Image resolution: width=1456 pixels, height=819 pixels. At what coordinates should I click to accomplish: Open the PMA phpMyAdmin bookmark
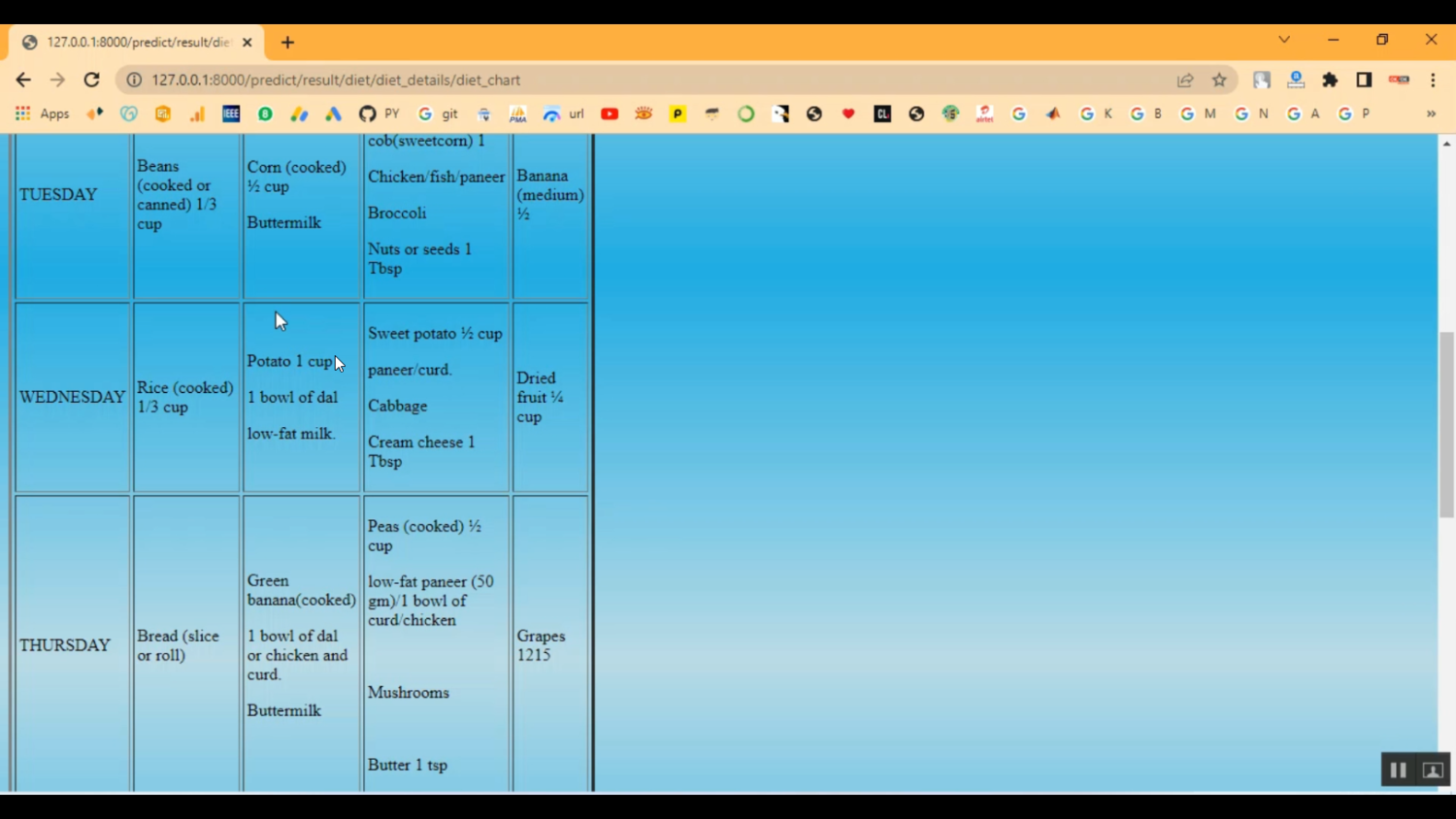point(518,114)
